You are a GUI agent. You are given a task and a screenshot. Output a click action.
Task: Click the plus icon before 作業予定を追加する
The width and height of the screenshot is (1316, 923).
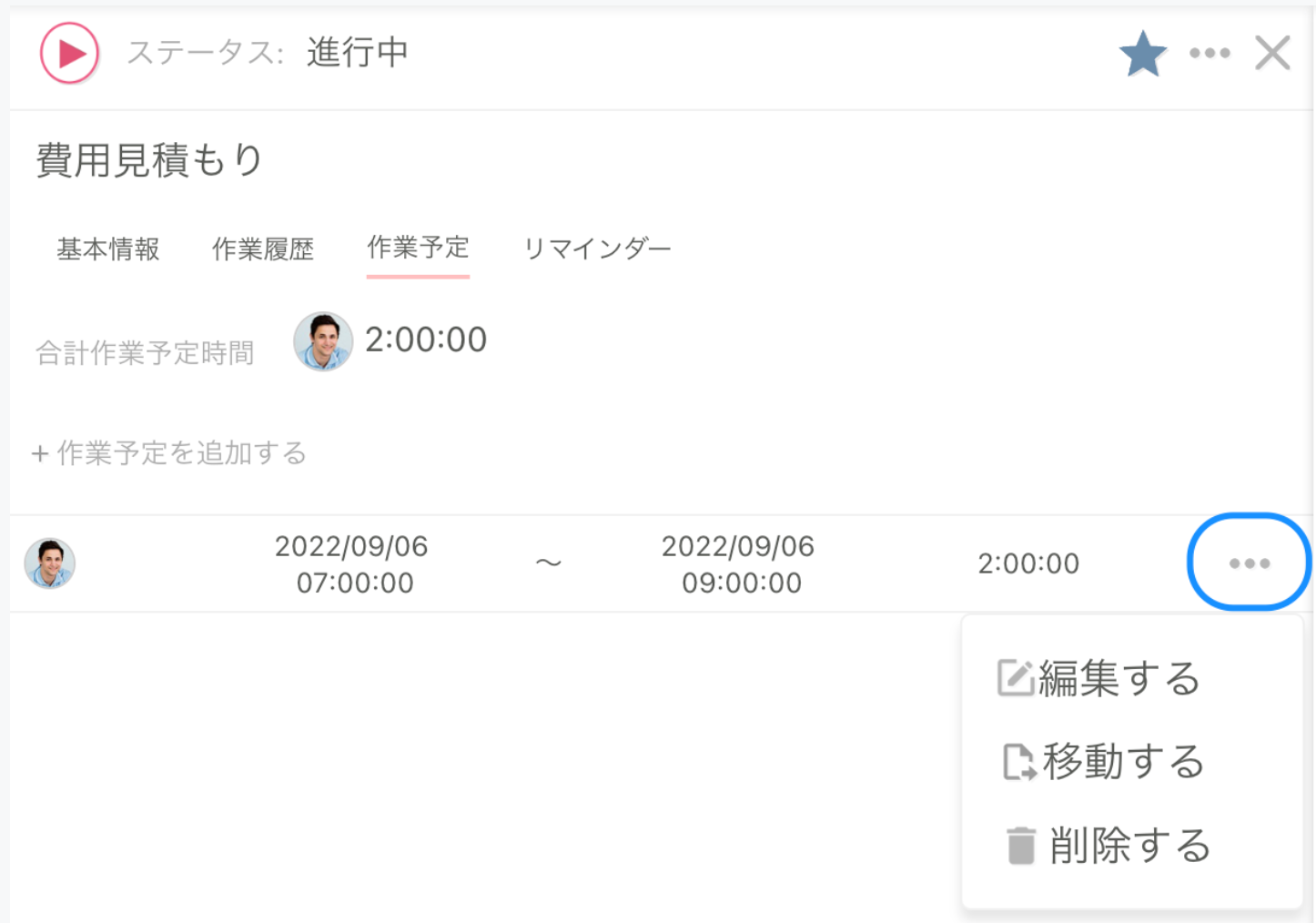[41, 452]
